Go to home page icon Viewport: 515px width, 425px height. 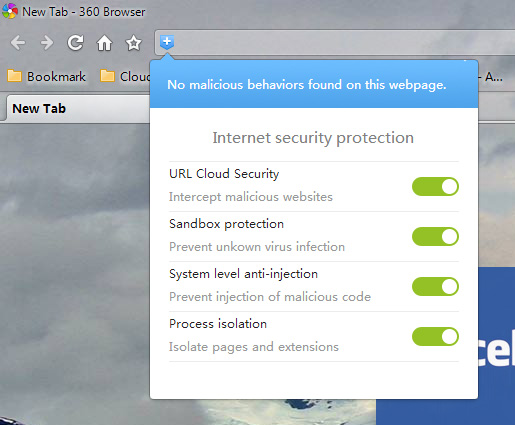[x=104, y=43]
